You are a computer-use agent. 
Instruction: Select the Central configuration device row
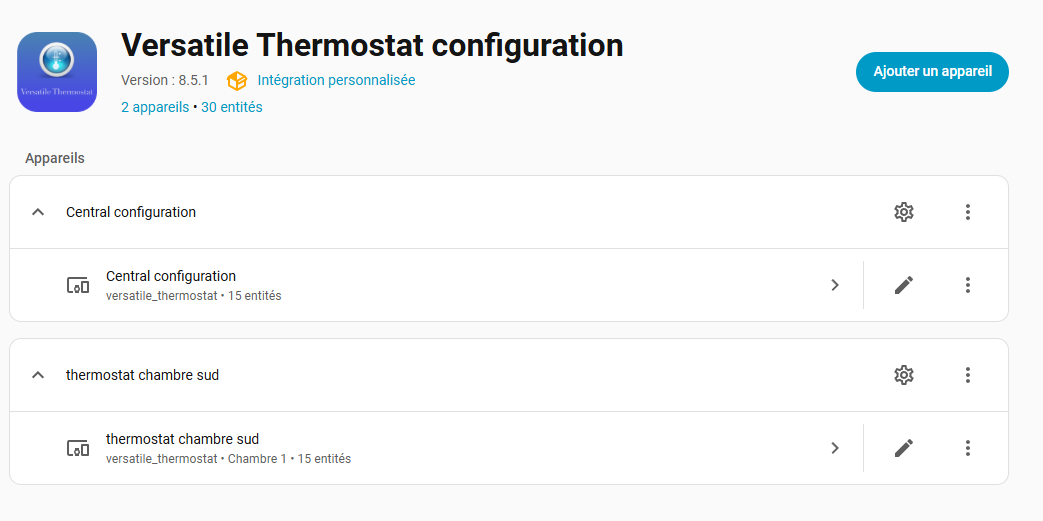pyautogui.click(x=400, y=285)
